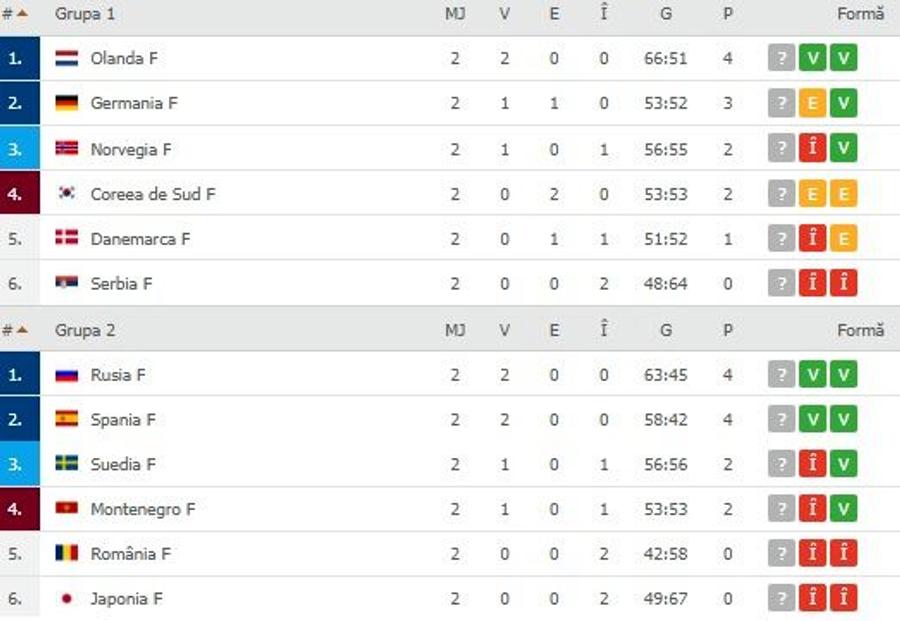Click the last red Î badge in Serbia F row

[843, 284]
